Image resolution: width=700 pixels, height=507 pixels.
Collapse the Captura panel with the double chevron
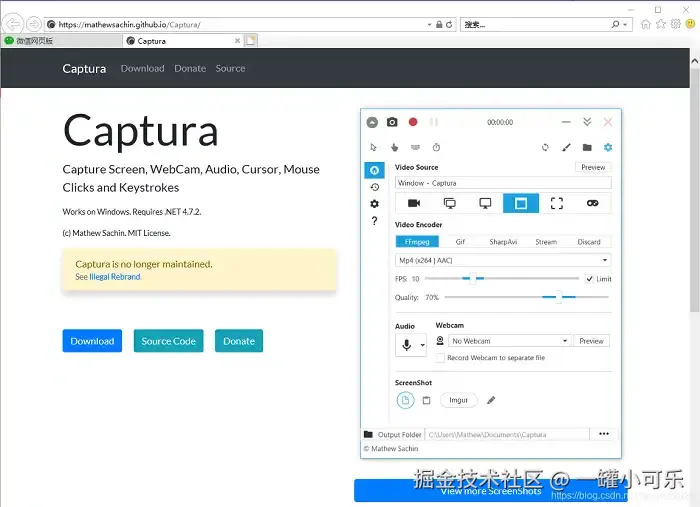click(x=587, y=122)
